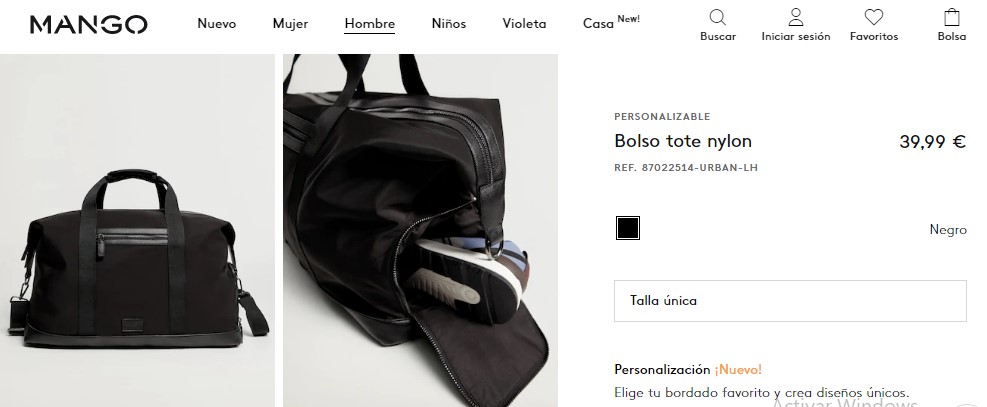The width and height of the screenshot is (987, 407).
Task: Click the Personalización ¡Nuevo! heading
Action: tap(688, 369)
